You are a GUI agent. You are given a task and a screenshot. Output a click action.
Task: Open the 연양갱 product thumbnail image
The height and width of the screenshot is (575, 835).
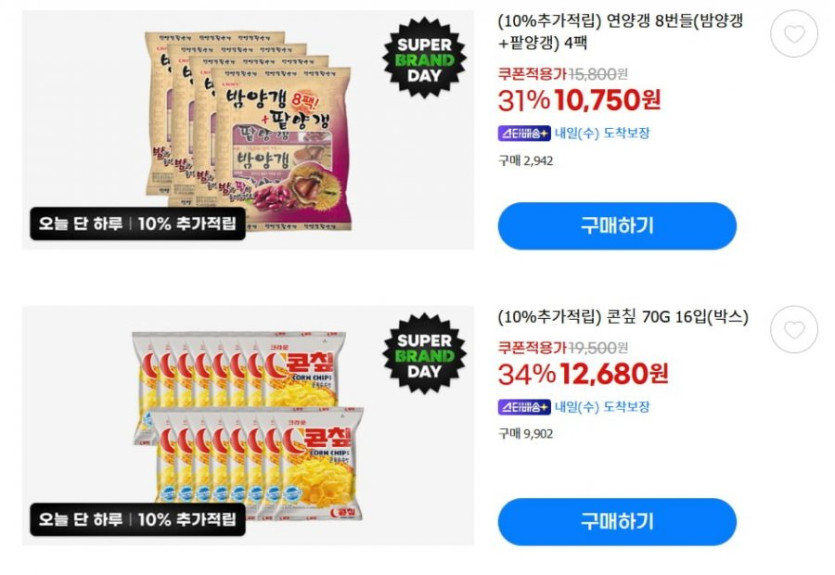point(248,129)
